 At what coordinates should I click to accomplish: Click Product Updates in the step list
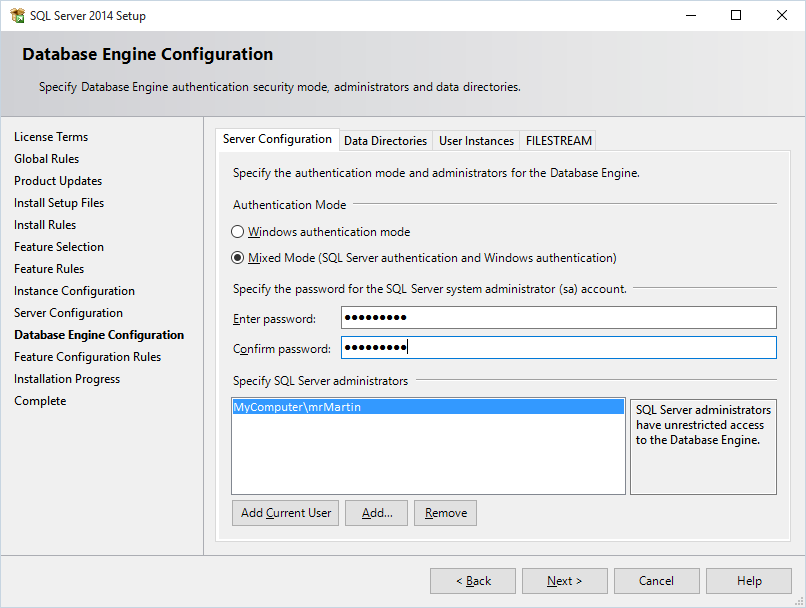pos(58,181)
